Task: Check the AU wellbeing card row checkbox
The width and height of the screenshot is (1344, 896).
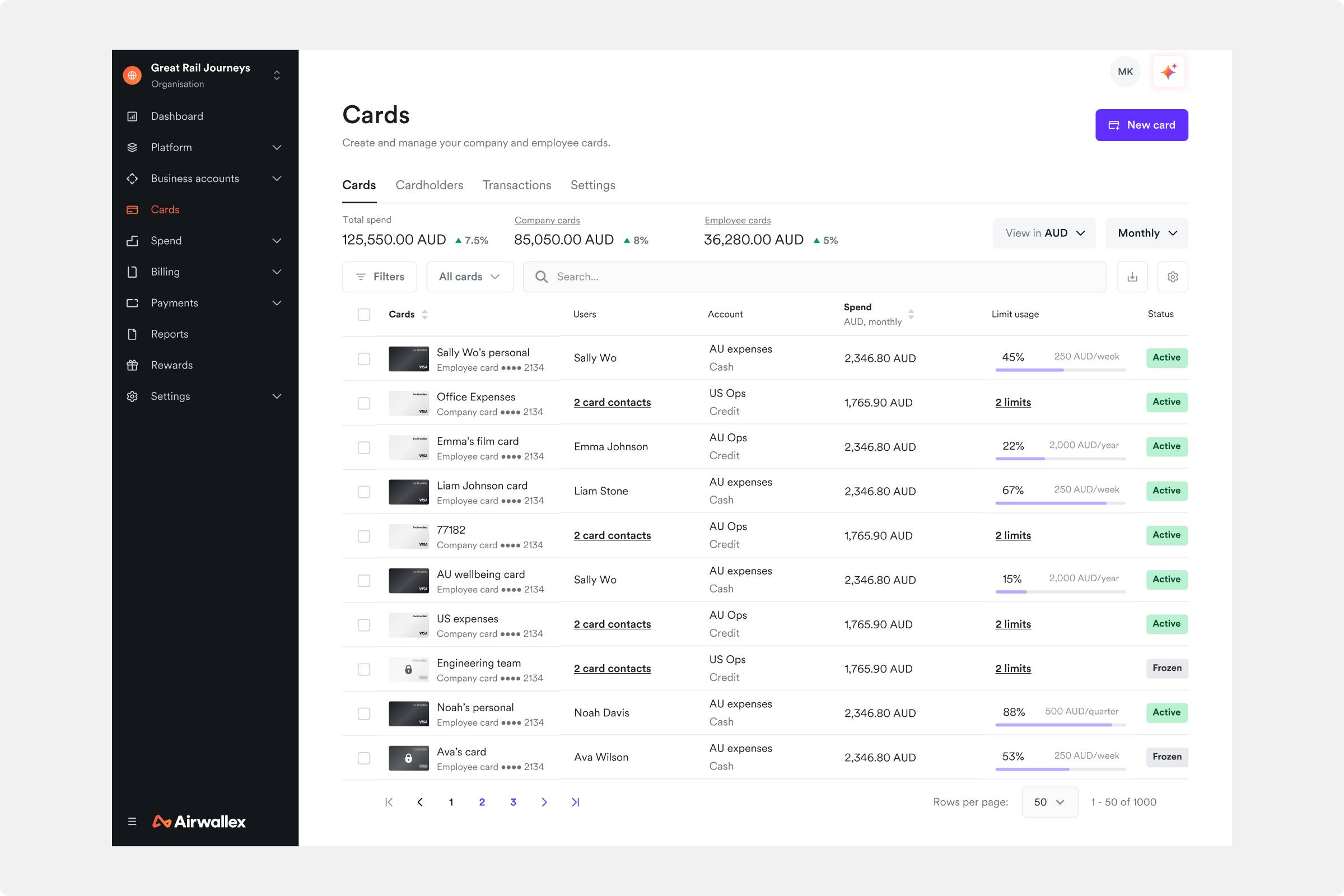Action: pos(364,581)
